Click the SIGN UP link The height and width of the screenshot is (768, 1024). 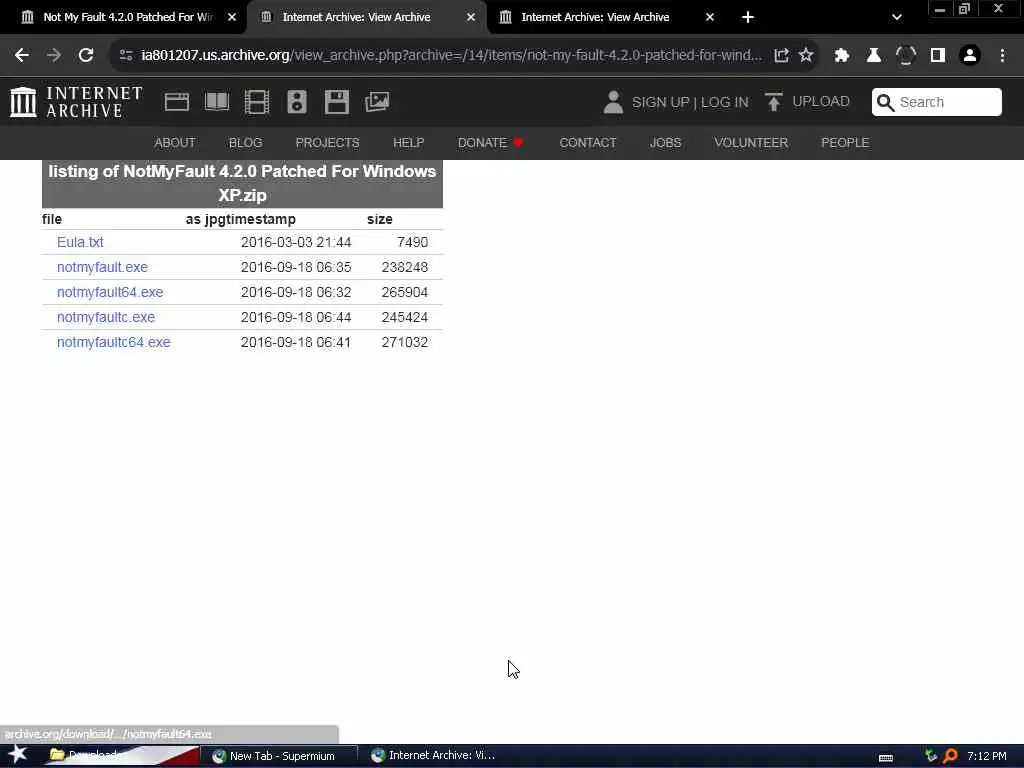pos(660,103)
